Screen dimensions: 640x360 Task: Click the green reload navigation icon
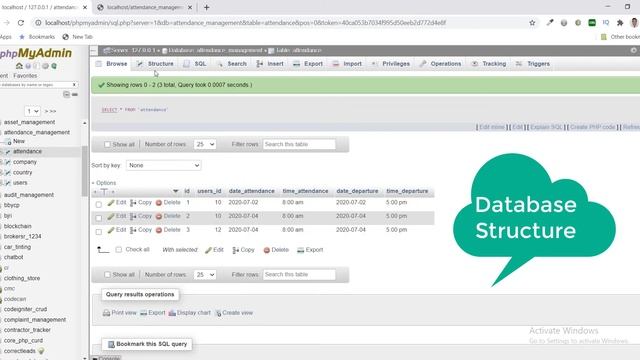54,66
